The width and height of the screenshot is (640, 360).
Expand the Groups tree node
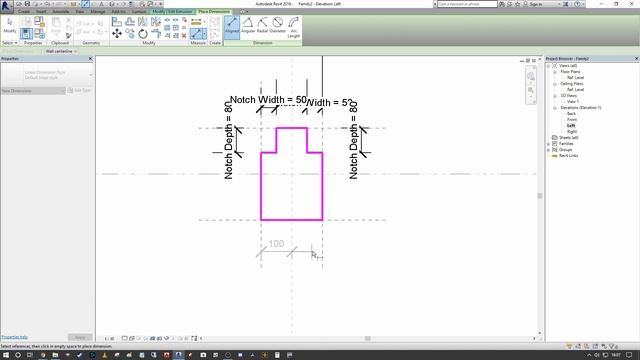point(549,150)
